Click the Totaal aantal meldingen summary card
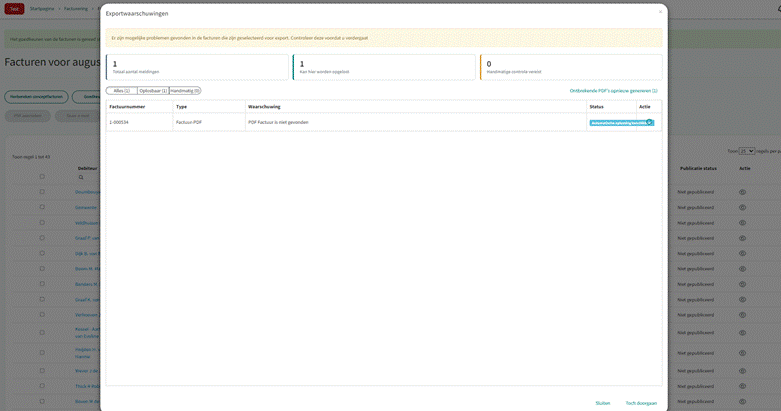The height and width of the screenshot is (411, 781). (x=197, y=67)
